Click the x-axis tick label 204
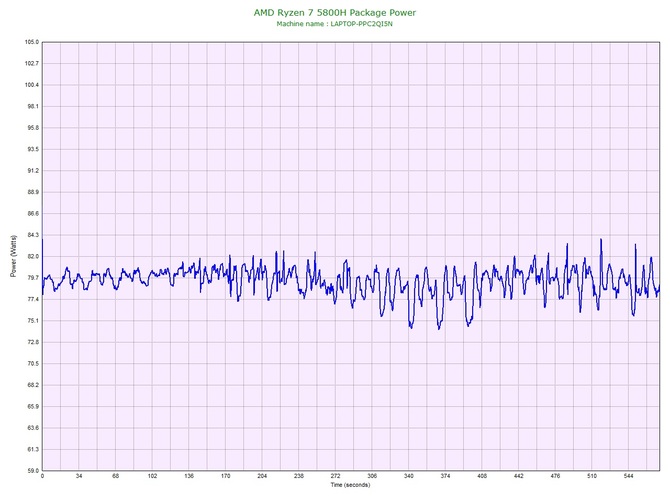This screenshot has width=670, height=502. point(262,476)
